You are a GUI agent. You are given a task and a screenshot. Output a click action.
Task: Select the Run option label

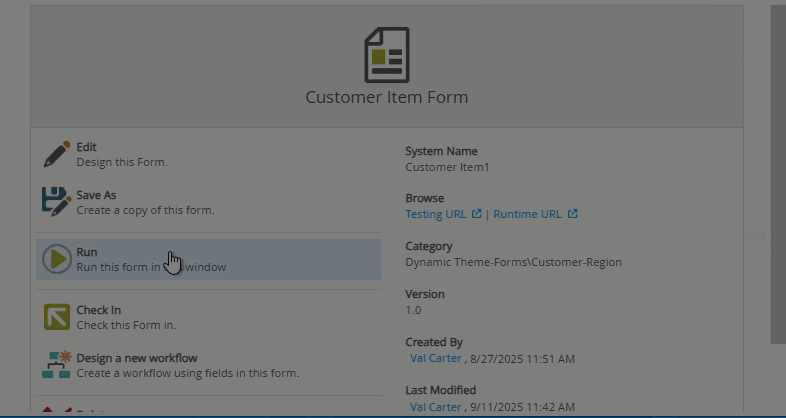click(x=86, y=252)
